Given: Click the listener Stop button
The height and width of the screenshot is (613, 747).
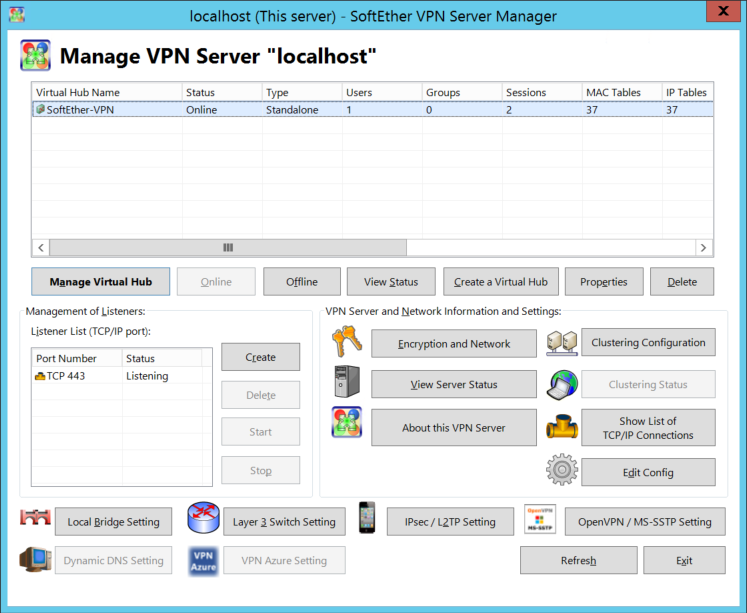Looking at the screenshot, I should click(261, 470).
